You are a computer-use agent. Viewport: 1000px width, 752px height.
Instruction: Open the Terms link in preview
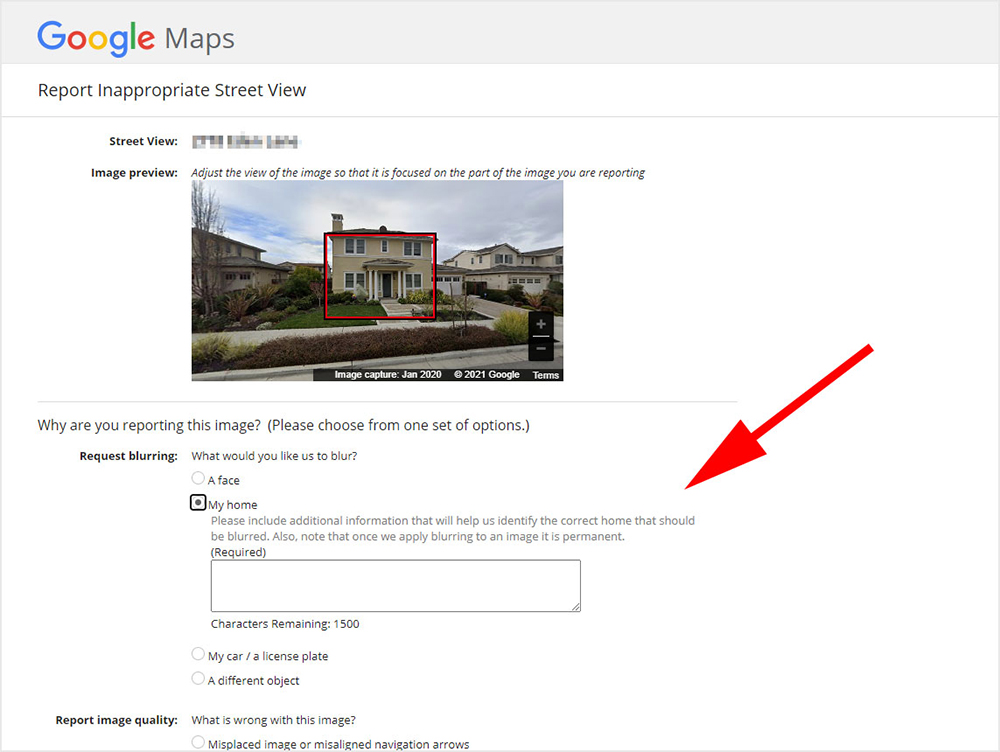[x=546, y=375]
